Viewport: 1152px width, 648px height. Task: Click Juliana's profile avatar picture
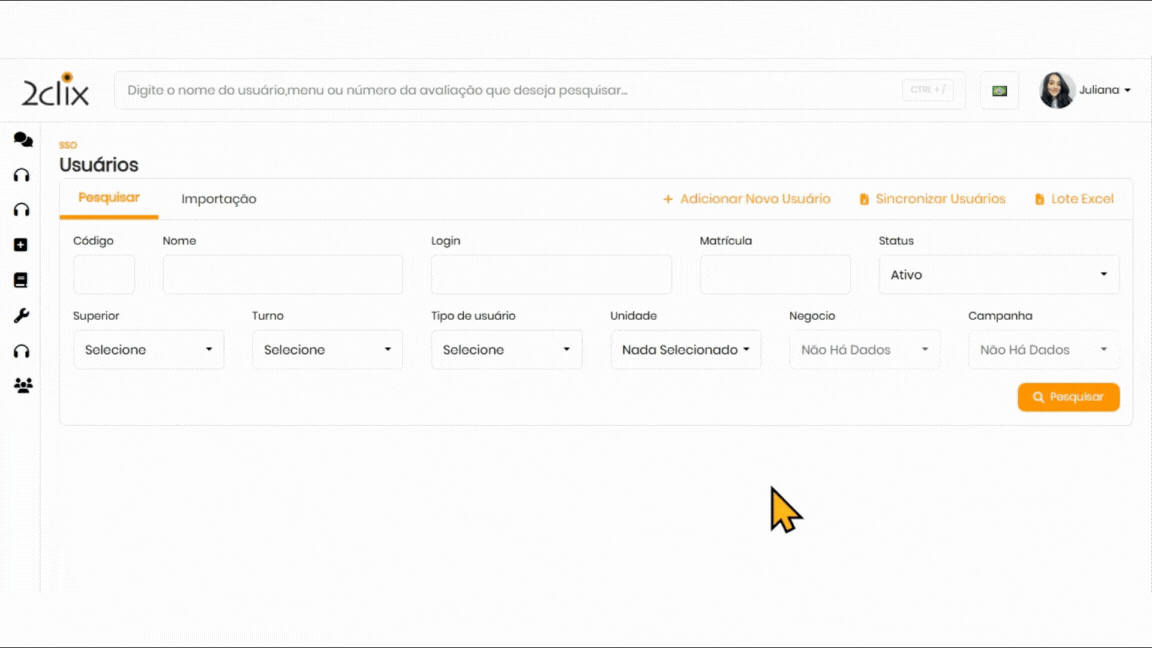(1056, 90)
